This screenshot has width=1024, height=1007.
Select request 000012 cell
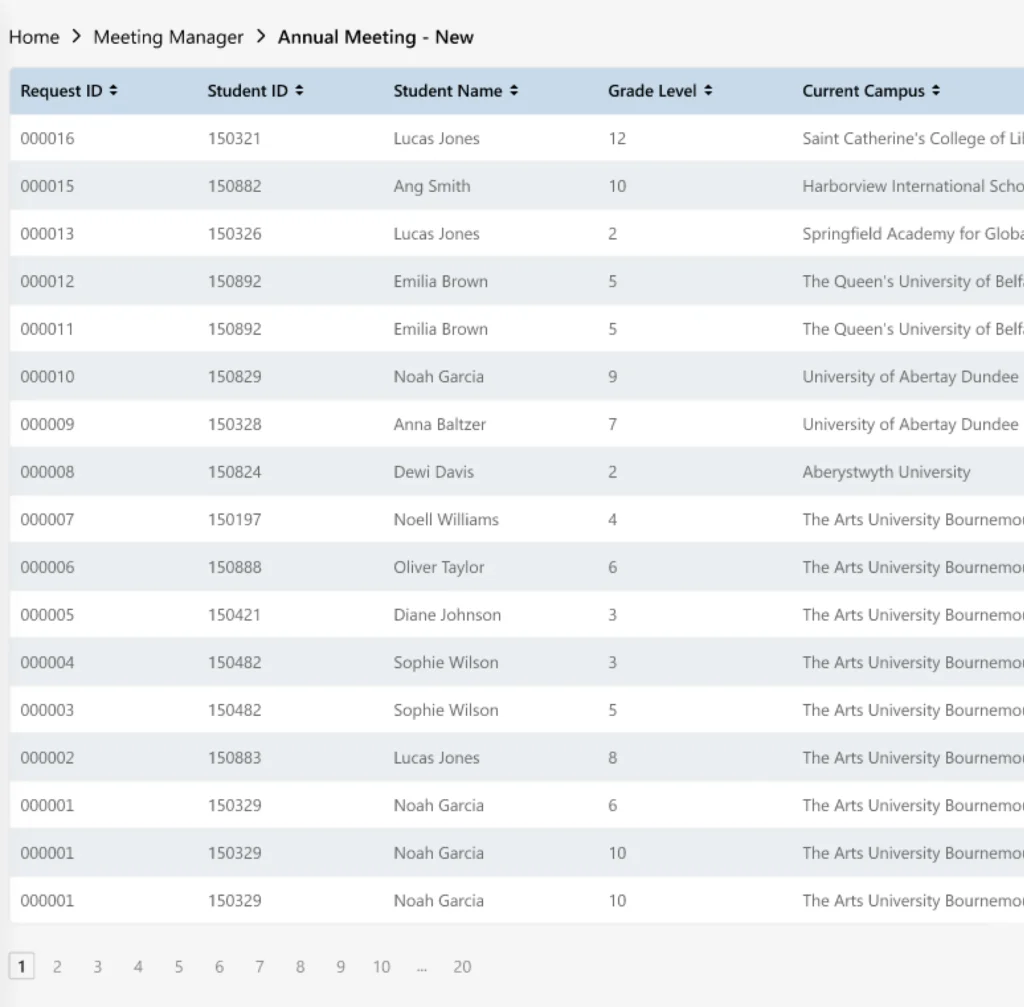tap(47, 281)
